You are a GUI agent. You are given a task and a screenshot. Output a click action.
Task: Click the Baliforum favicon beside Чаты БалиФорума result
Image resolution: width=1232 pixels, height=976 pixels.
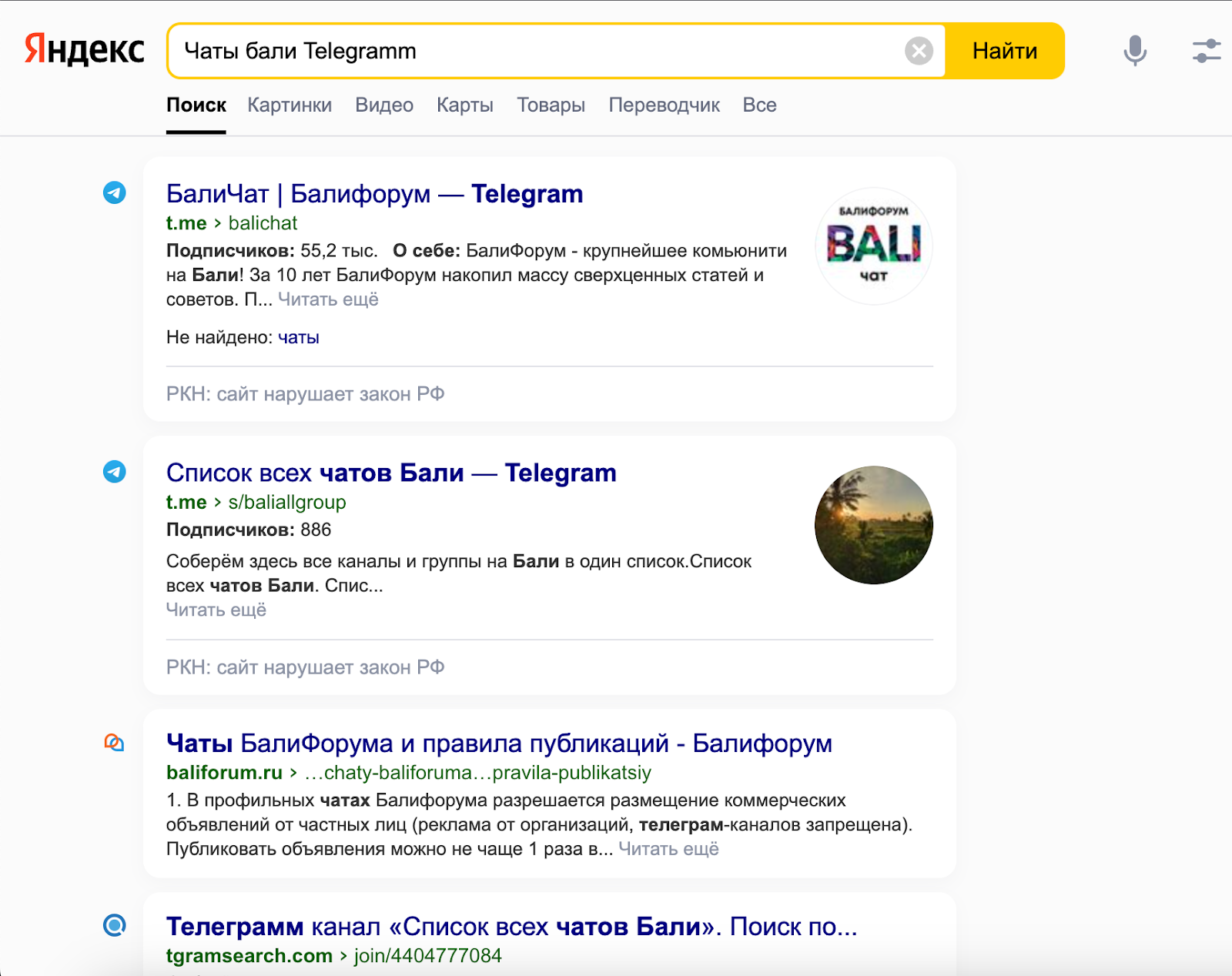(x=114, y=743)
